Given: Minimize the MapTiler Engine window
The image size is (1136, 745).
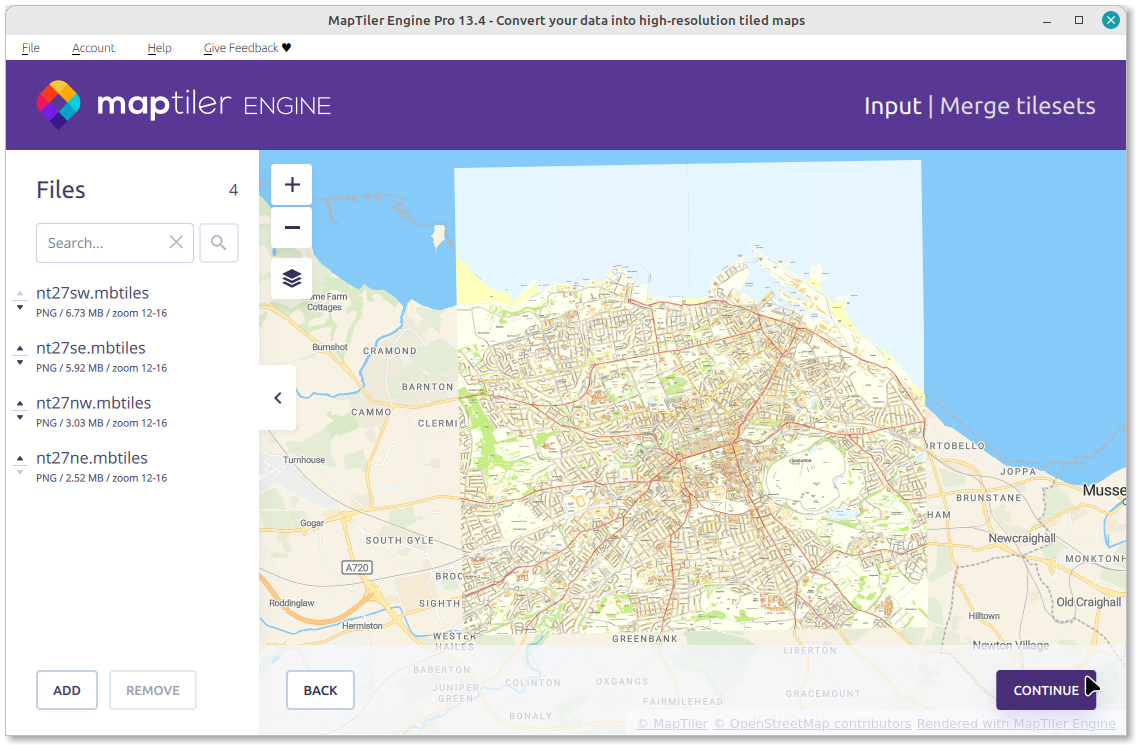Looking at the screenshot, I should coord(1047,20).
